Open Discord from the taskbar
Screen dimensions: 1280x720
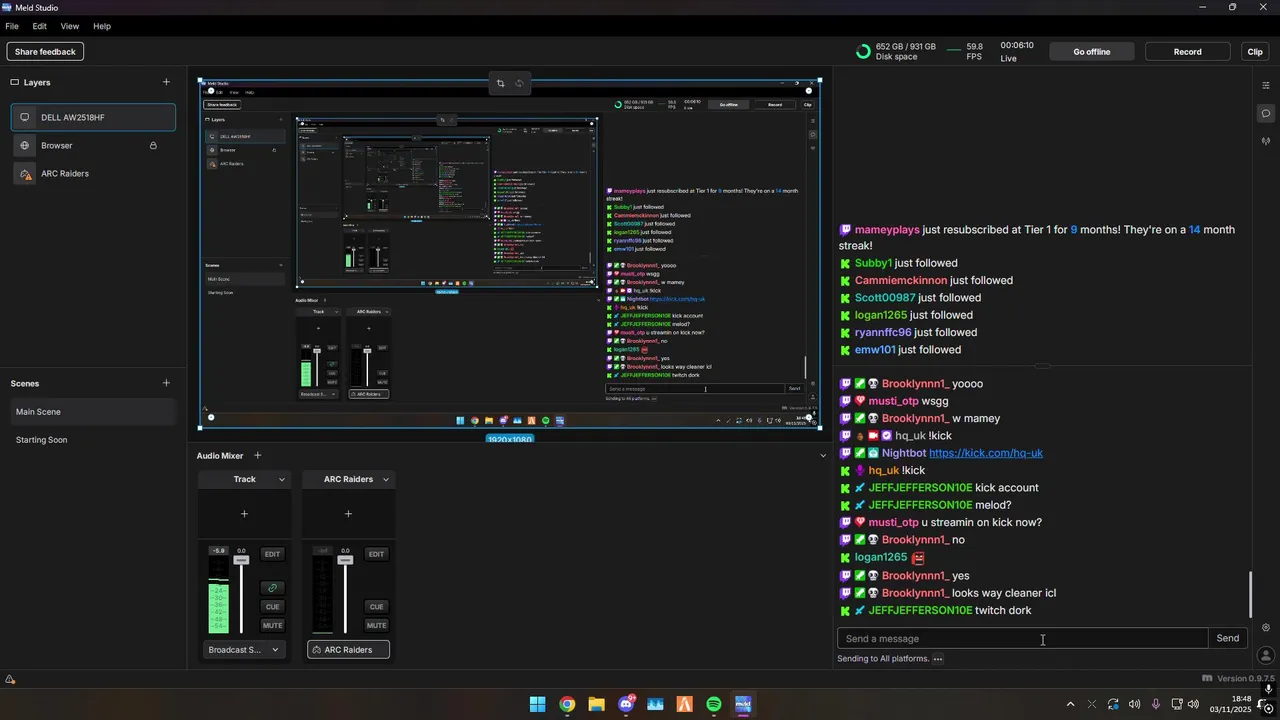[x=626, y=704]
